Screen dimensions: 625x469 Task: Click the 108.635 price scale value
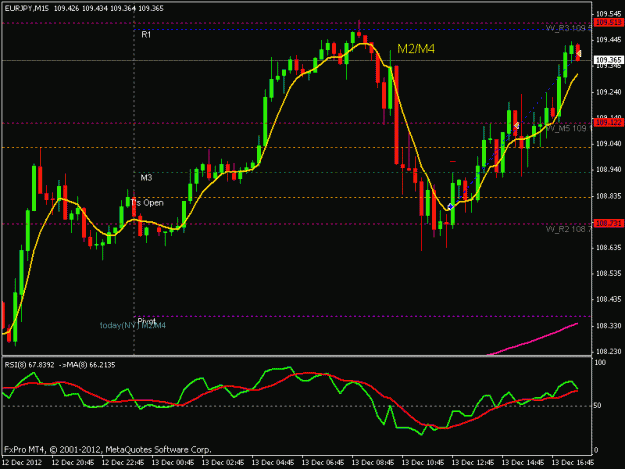coord(608,248)
